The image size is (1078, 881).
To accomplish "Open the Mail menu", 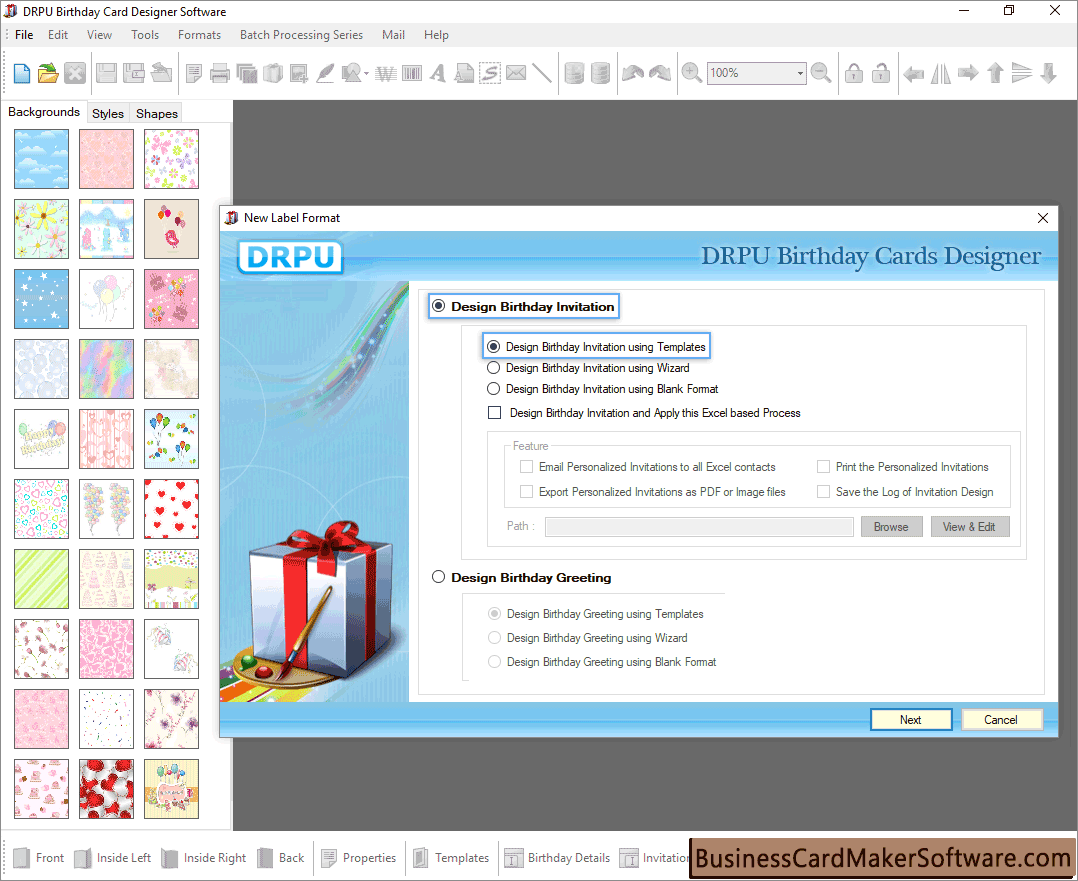I will click(393, 34).
